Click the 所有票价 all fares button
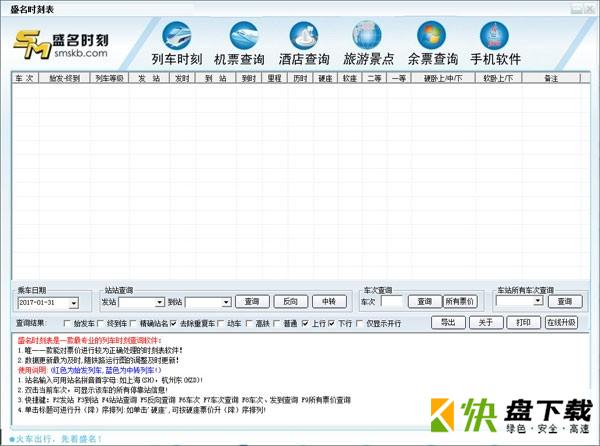The width and height of the screenshot is (600, 446). coord(460,302)
